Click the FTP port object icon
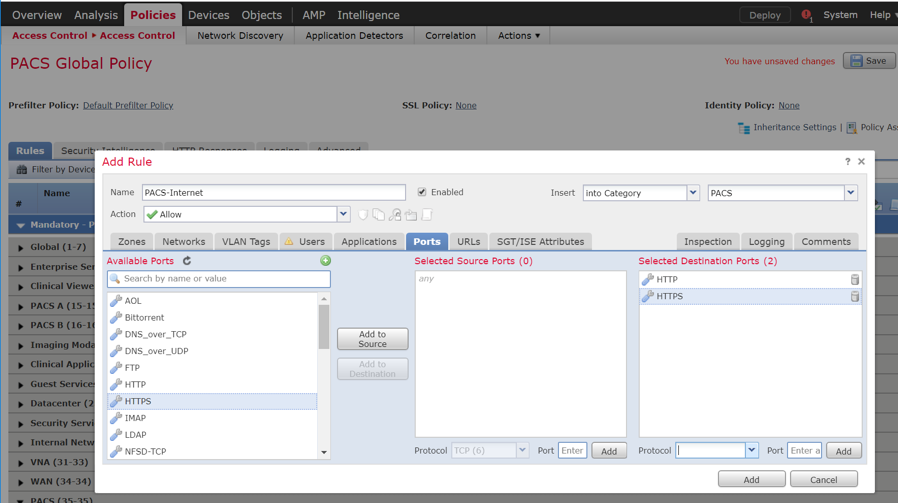This screenshot has width=898, height=503. pyautogui.click(x=116, y=368)
